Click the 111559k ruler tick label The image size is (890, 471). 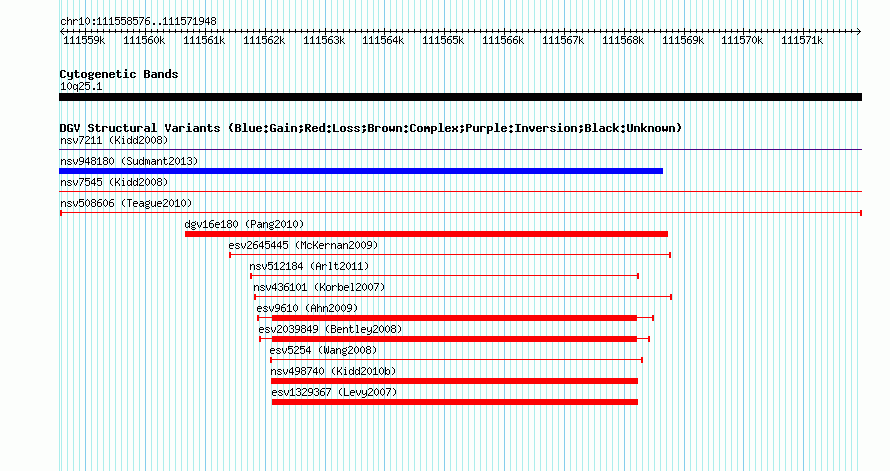click(84, 40)
